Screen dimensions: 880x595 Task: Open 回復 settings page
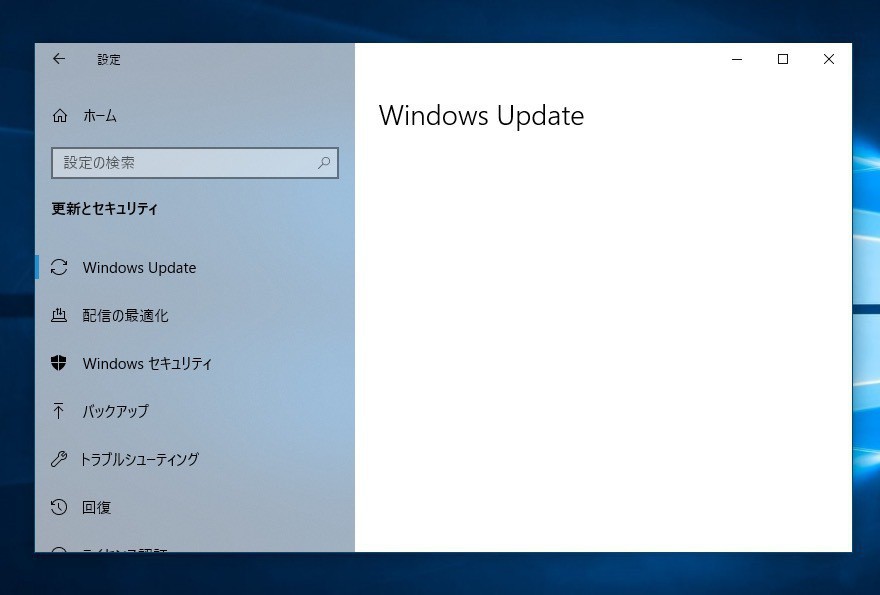click(195, 507)
